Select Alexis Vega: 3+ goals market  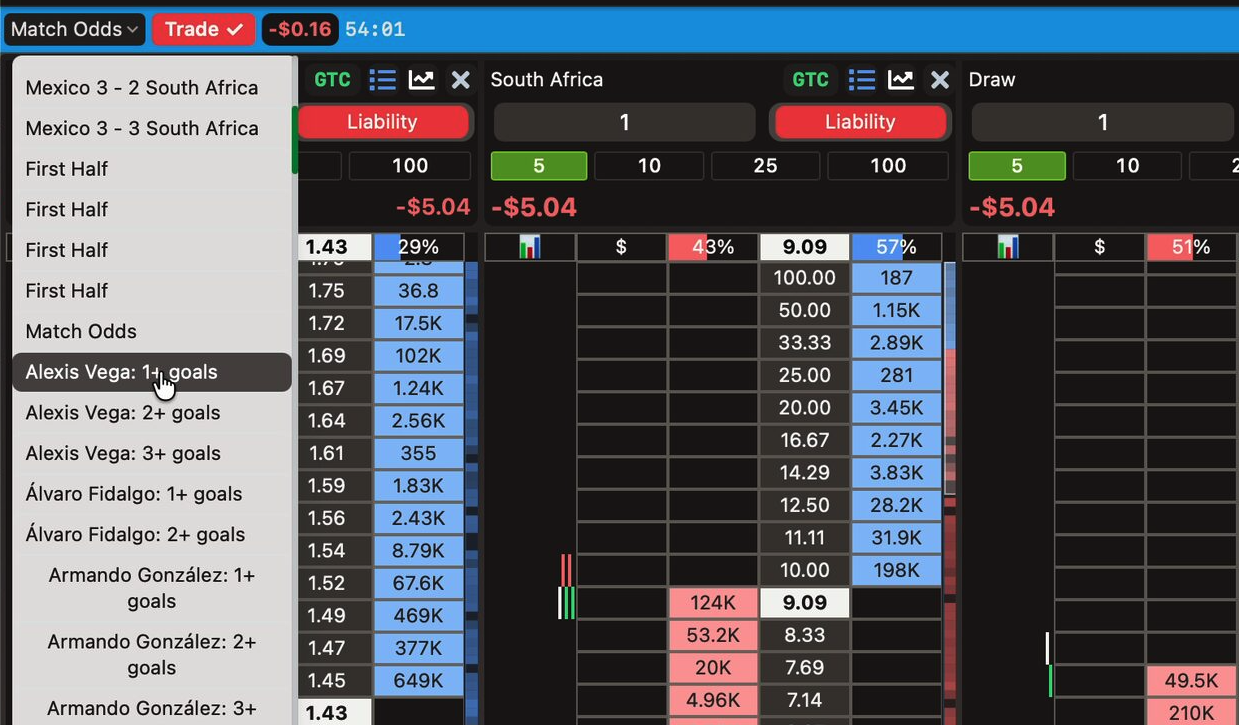pos(152,453)
